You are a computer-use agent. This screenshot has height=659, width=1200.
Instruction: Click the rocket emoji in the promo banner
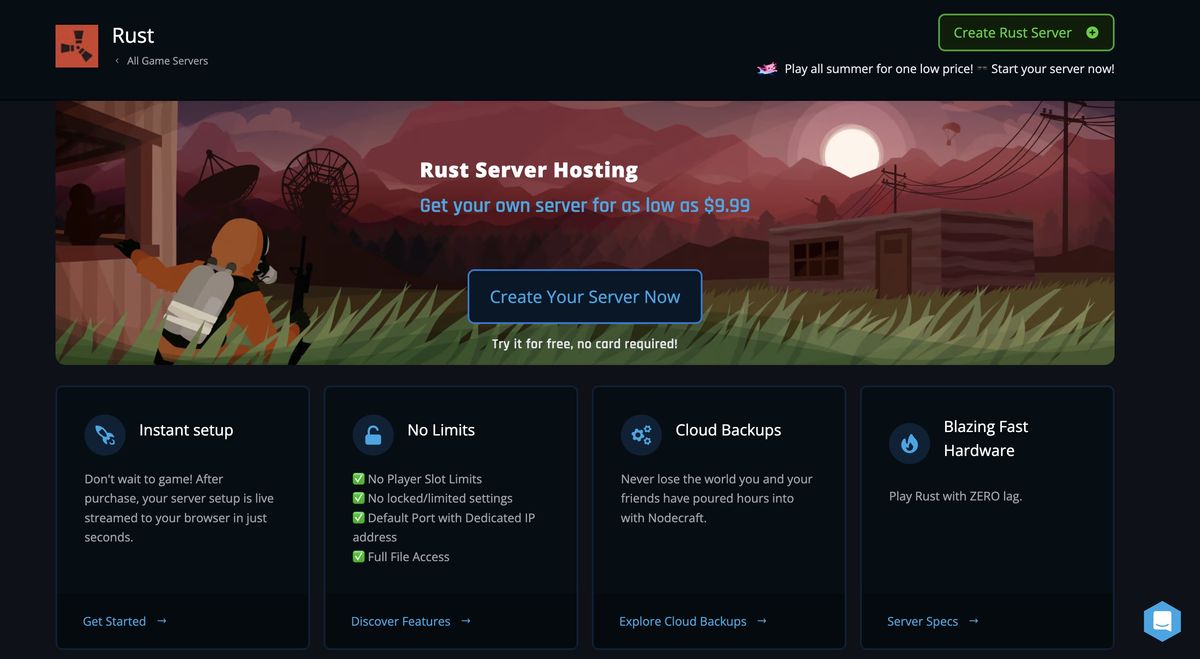coord(767,68)
